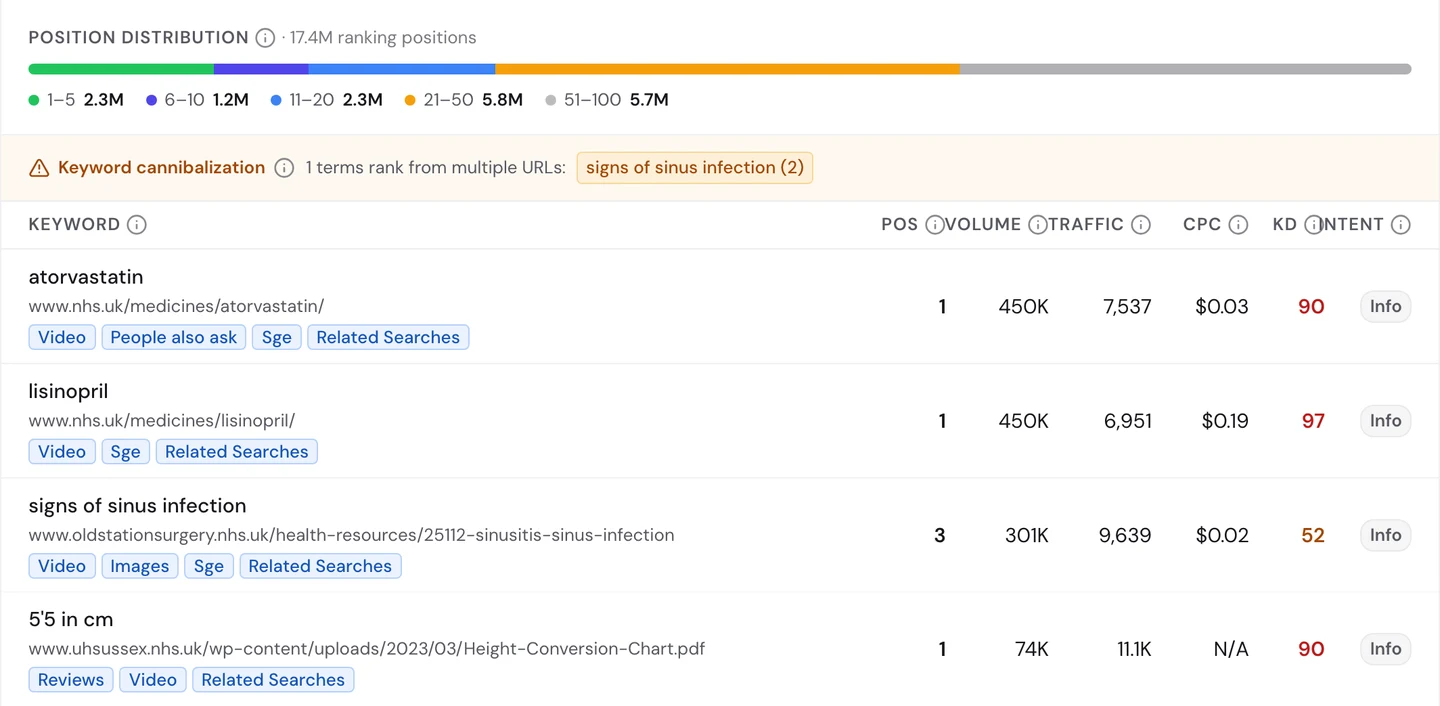Click indigo 6–10 segment of distribution bar

pyautogui.click(x=261, y=70)
